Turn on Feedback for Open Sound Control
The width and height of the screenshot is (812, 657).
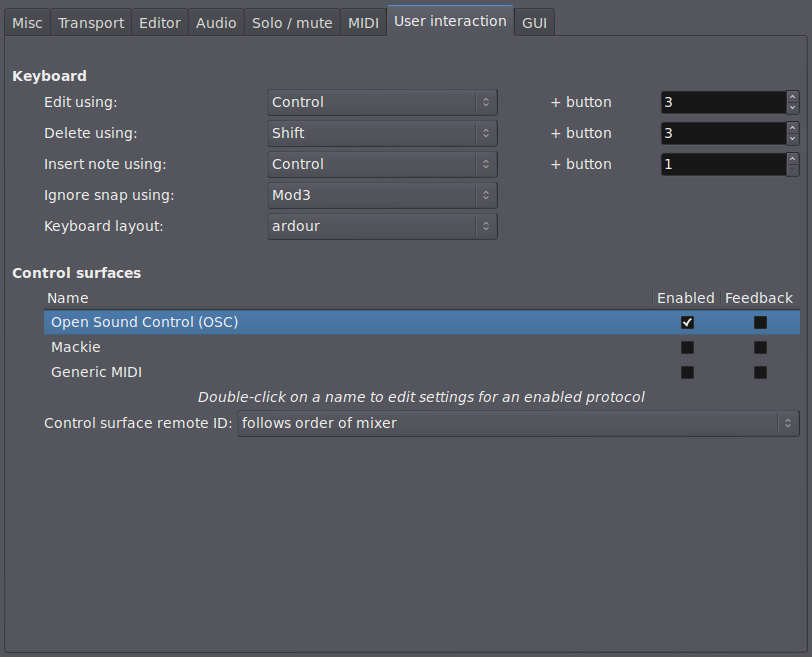760,322
